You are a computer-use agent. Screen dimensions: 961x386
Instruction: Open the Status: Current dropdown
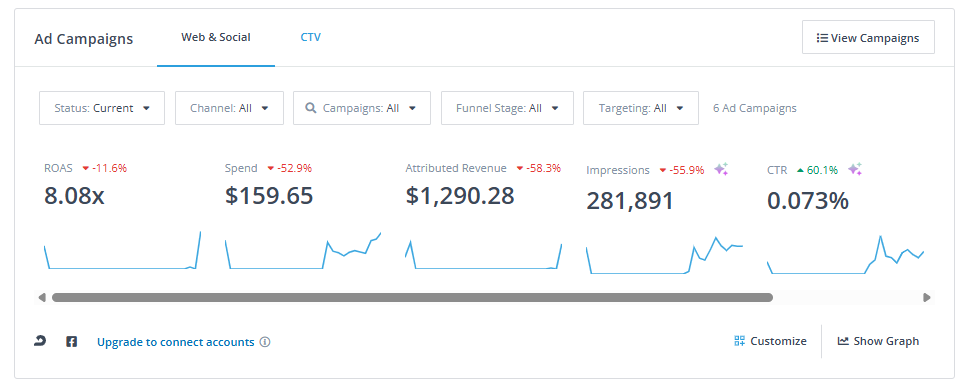(102, 108)
